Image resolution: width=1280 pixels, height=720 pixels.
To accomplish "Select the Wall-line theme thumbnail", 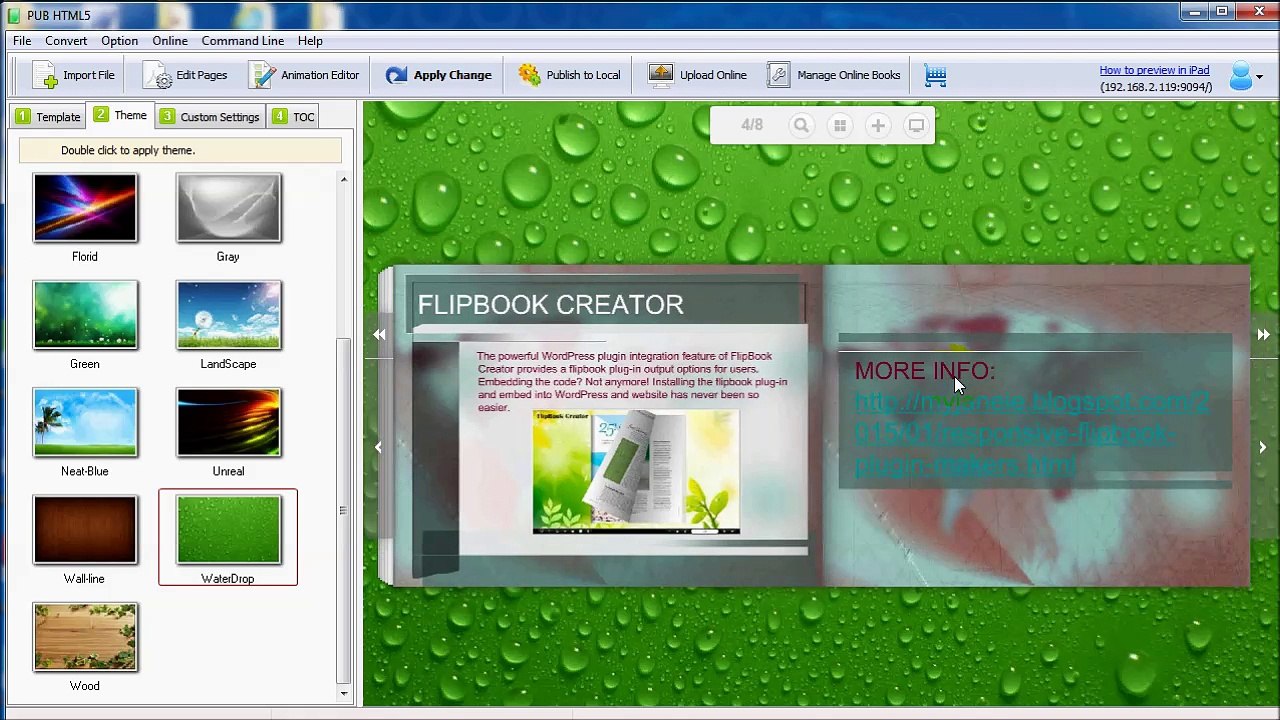I will 85,530.
